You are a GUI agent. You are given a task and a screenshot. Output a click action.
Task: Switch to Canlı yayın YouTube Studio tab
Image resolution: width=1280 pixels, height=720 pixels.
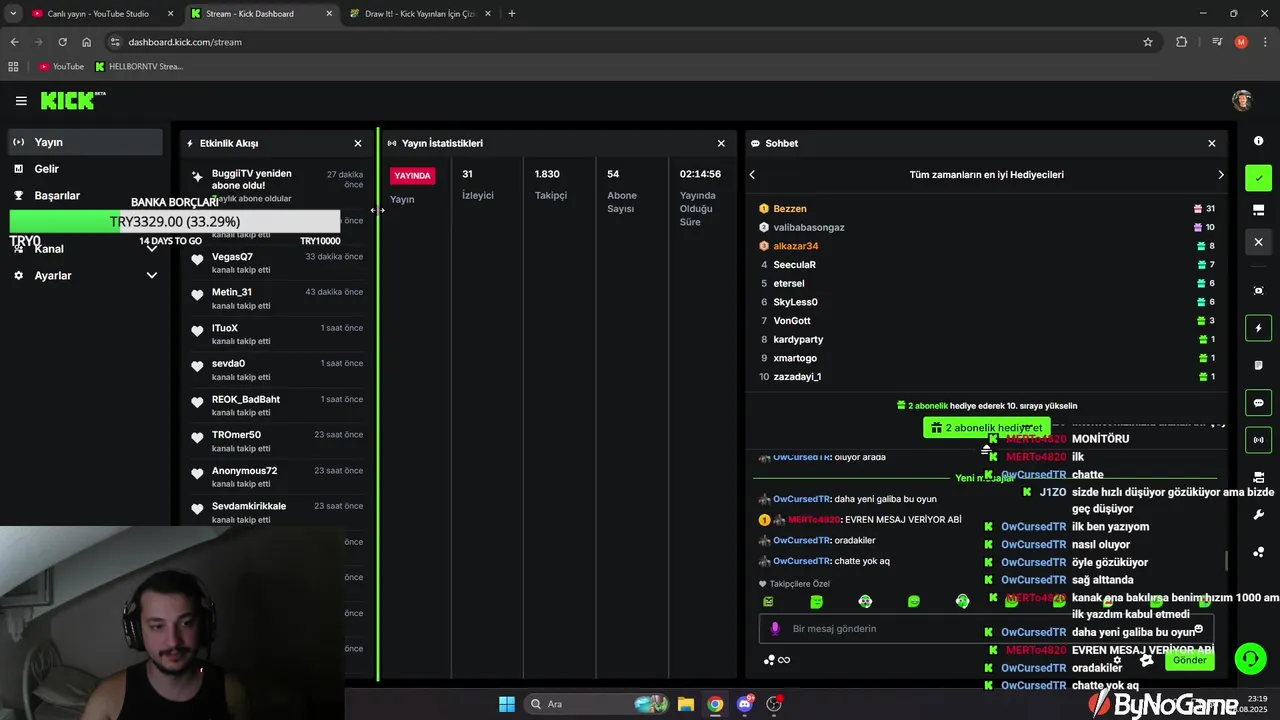click(102, 14)
